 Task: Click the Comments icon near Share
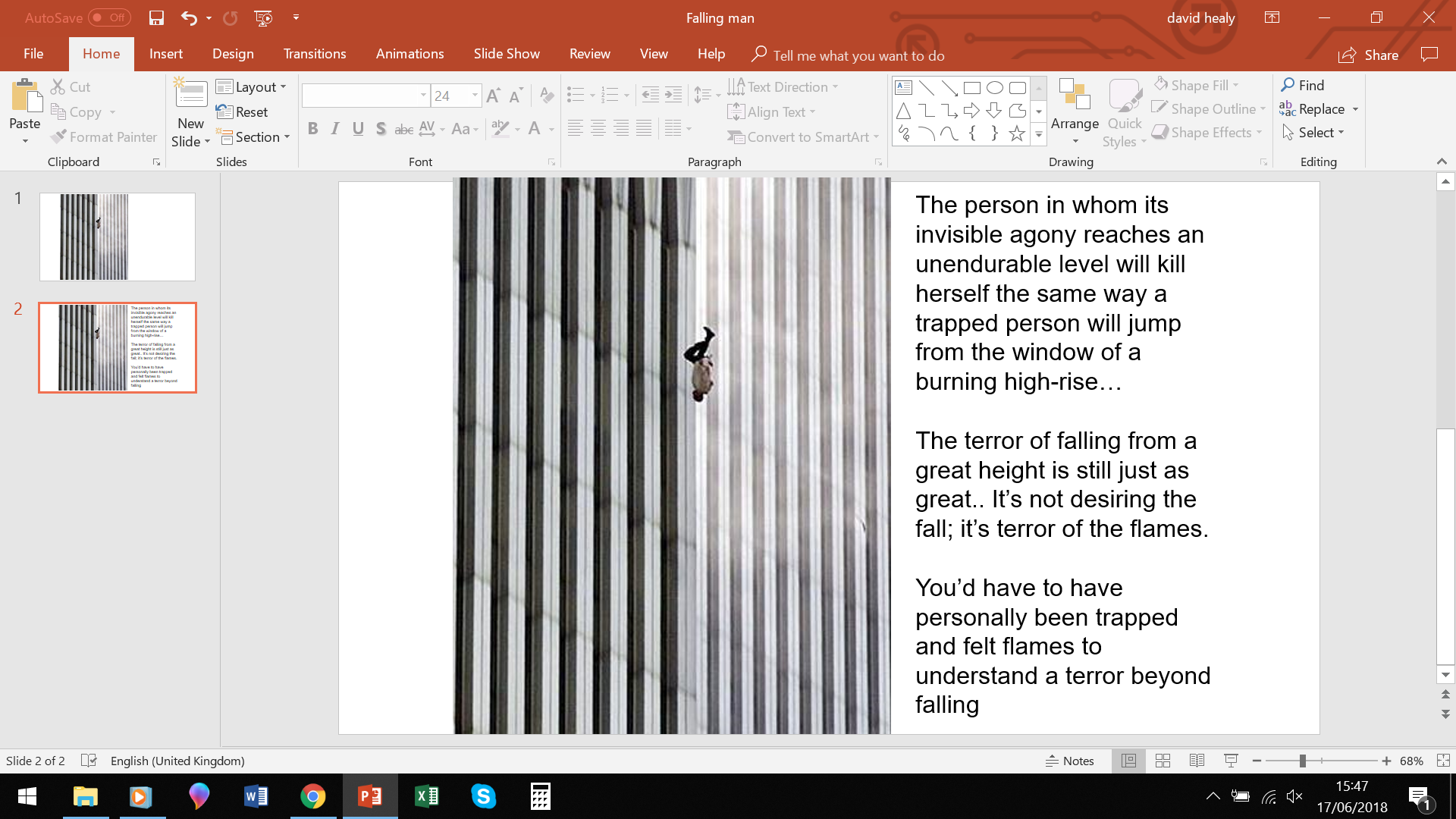click(1429, 55)
